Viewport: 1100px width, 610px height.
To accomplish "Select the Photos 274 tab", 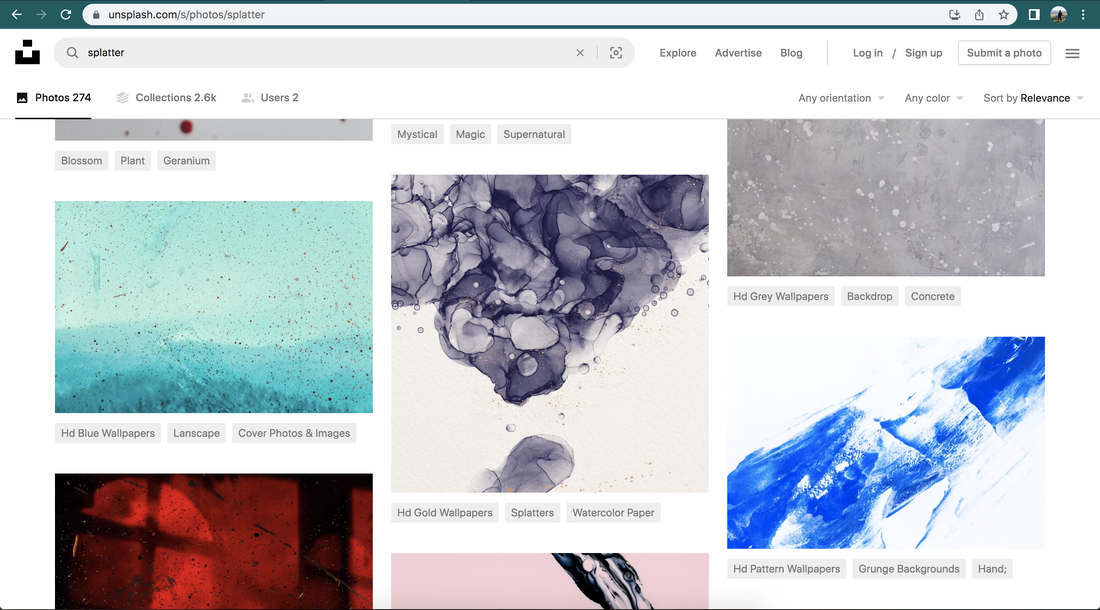I will coord(53,97).
